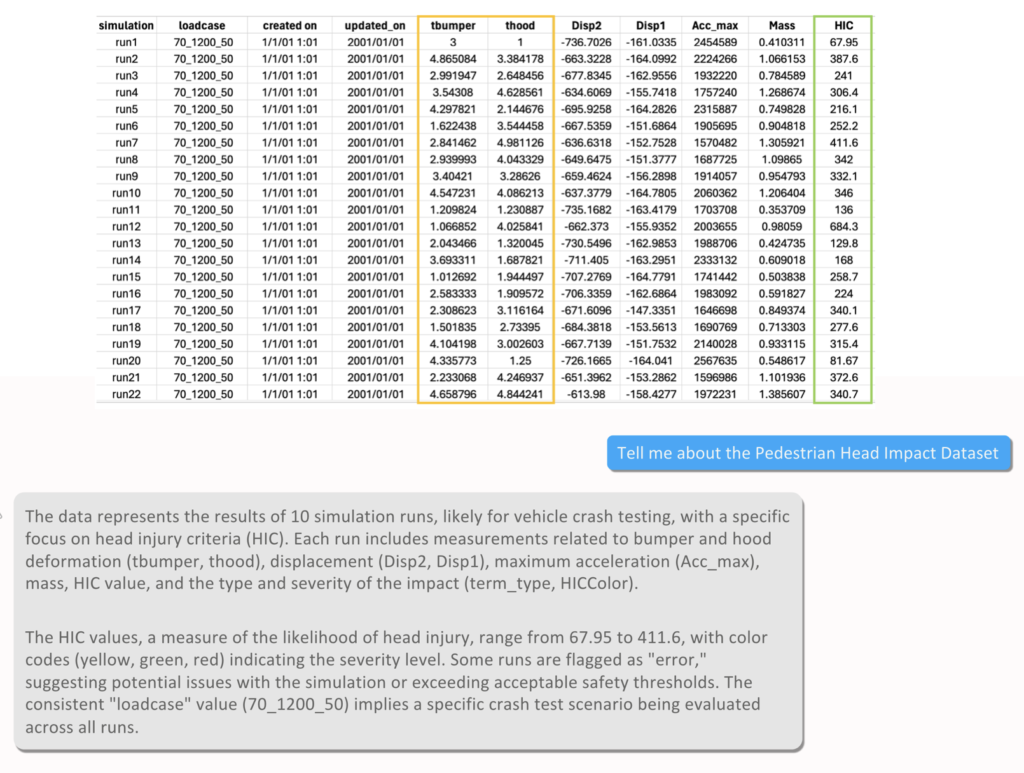1024x773 pixels.
Task: Click tbumper value 4.658796
Action: click(x=453, y=394)
